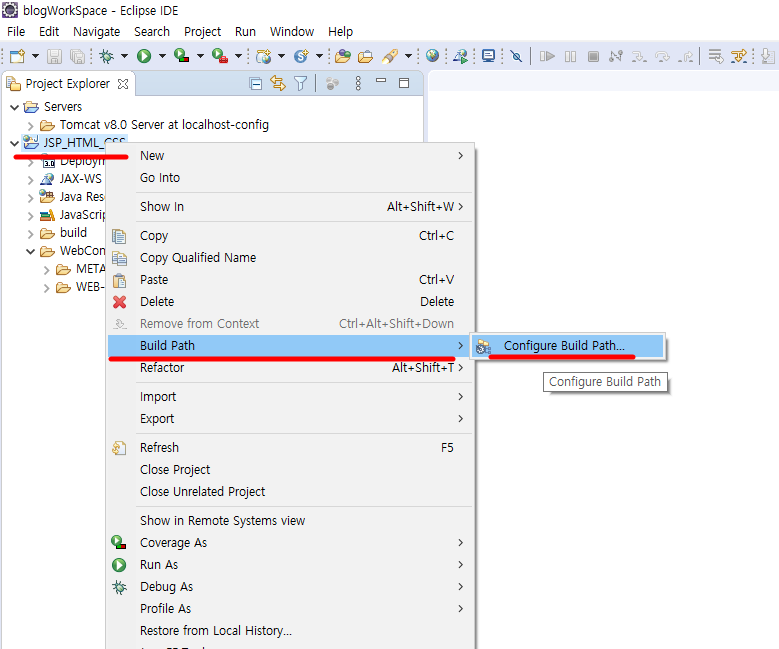779x649 pixels.
Task: Click the Open Type folder icon
Action: pos(343,56)
